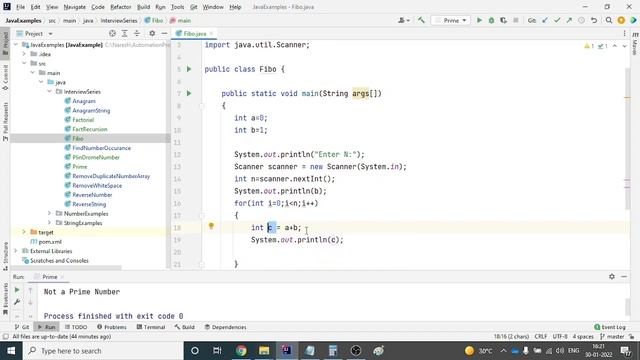
Task: Expand All in the Project panel
Action: pos(124,33)
